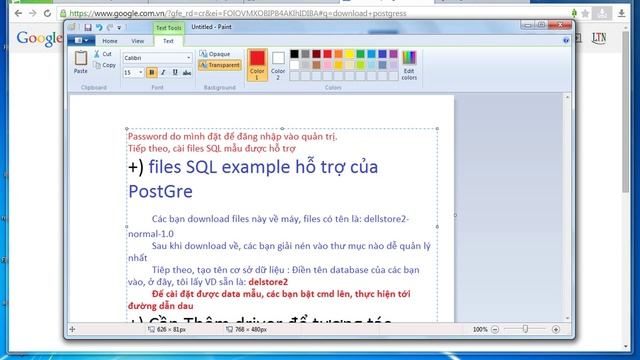Screen dimensions: 640x360
Task: Click the canvas right-edge resize handle
Action: pyautogui.click(x=456, y=215)
